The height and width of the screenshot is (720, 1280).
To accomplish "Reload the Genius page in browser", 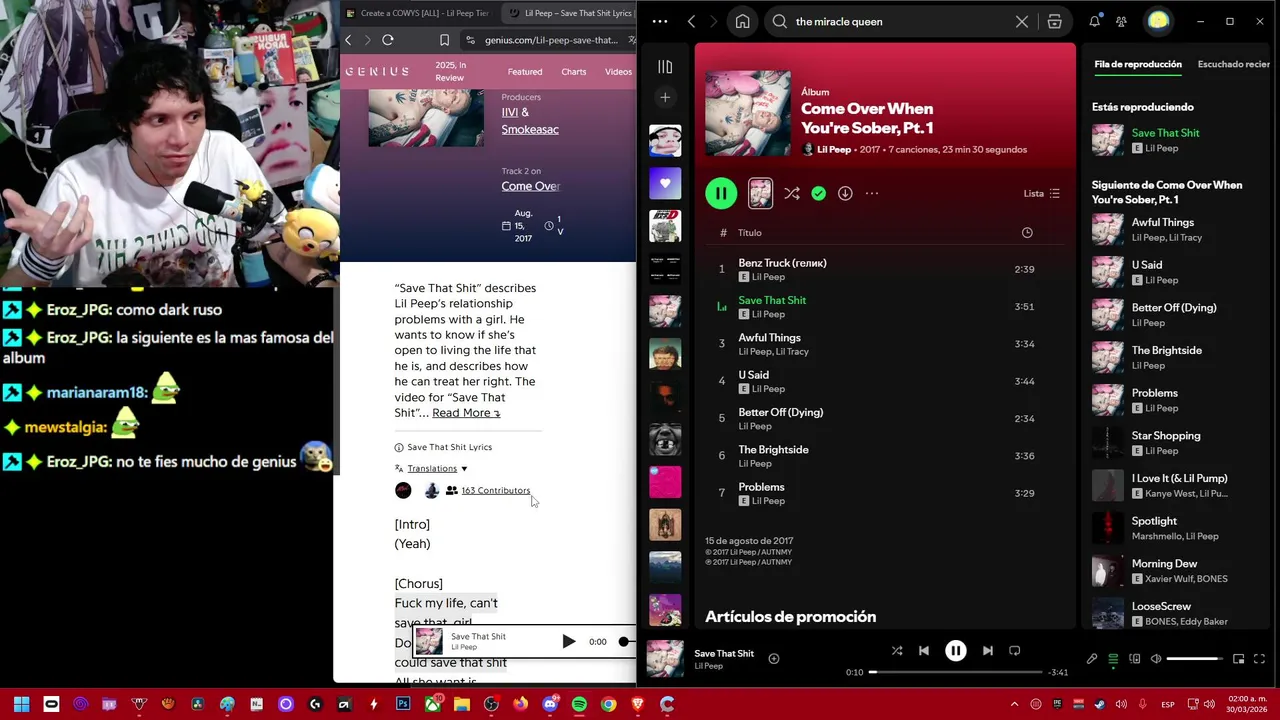I will pyautogui.click(x=388, y=40).
